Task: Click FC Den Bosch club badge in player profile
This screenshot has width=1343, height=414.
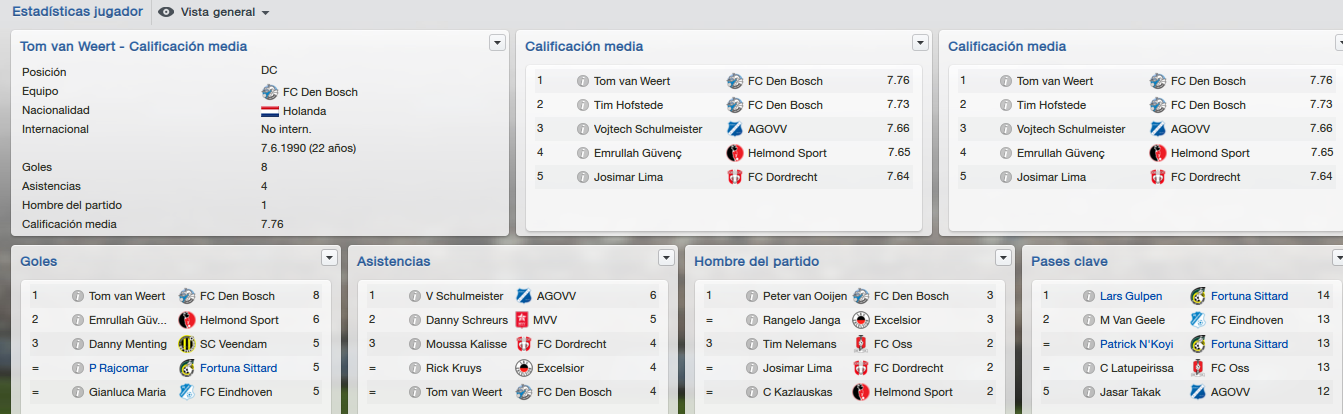Action: 269,91
